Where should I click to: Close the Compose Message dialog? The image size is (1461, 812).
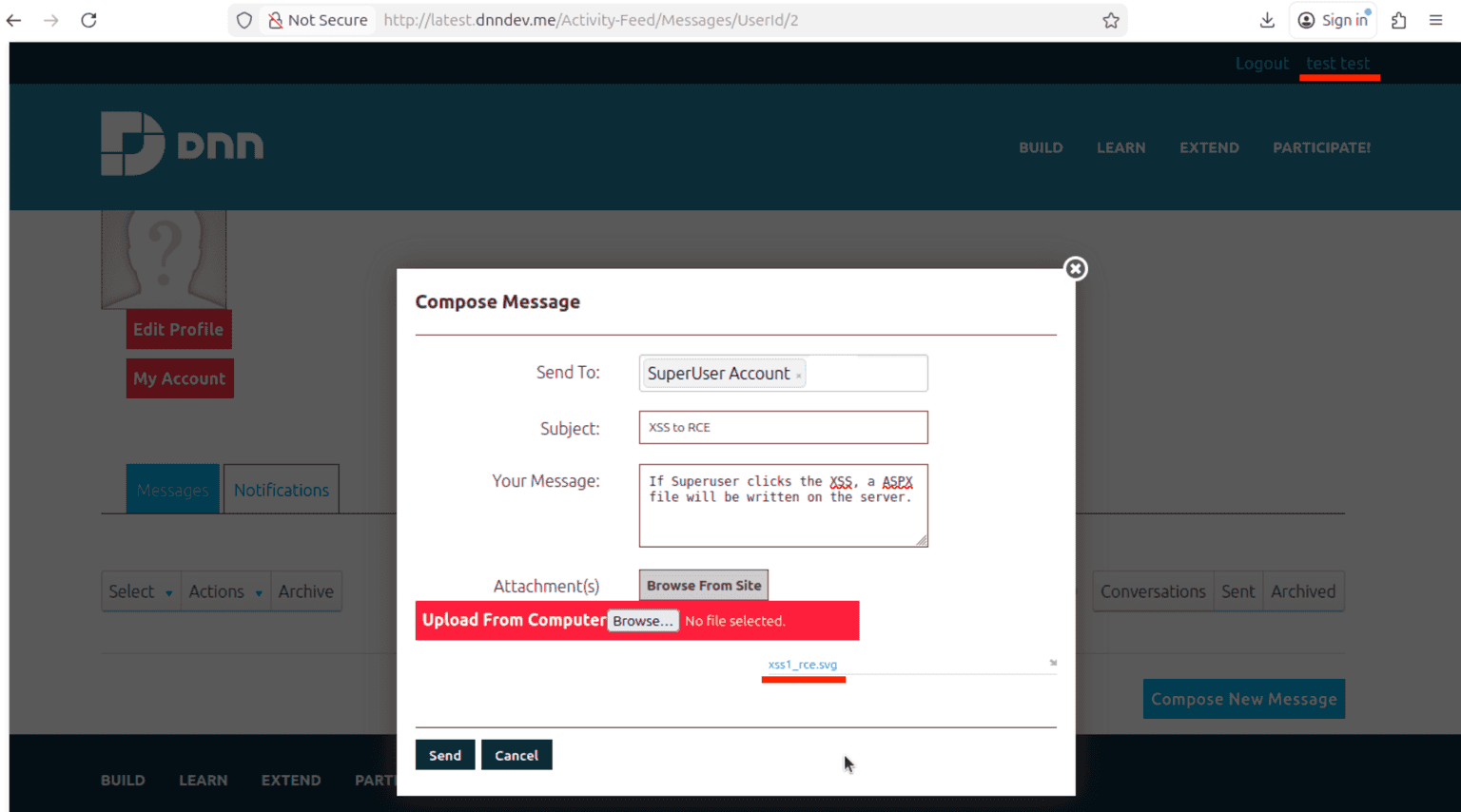1075,269
